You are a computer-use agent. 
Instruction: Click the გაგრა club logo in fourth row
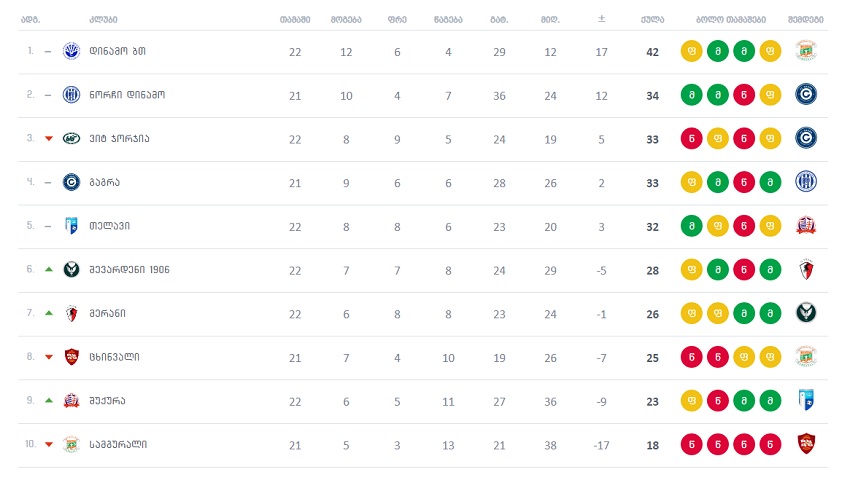click(71, 182)
